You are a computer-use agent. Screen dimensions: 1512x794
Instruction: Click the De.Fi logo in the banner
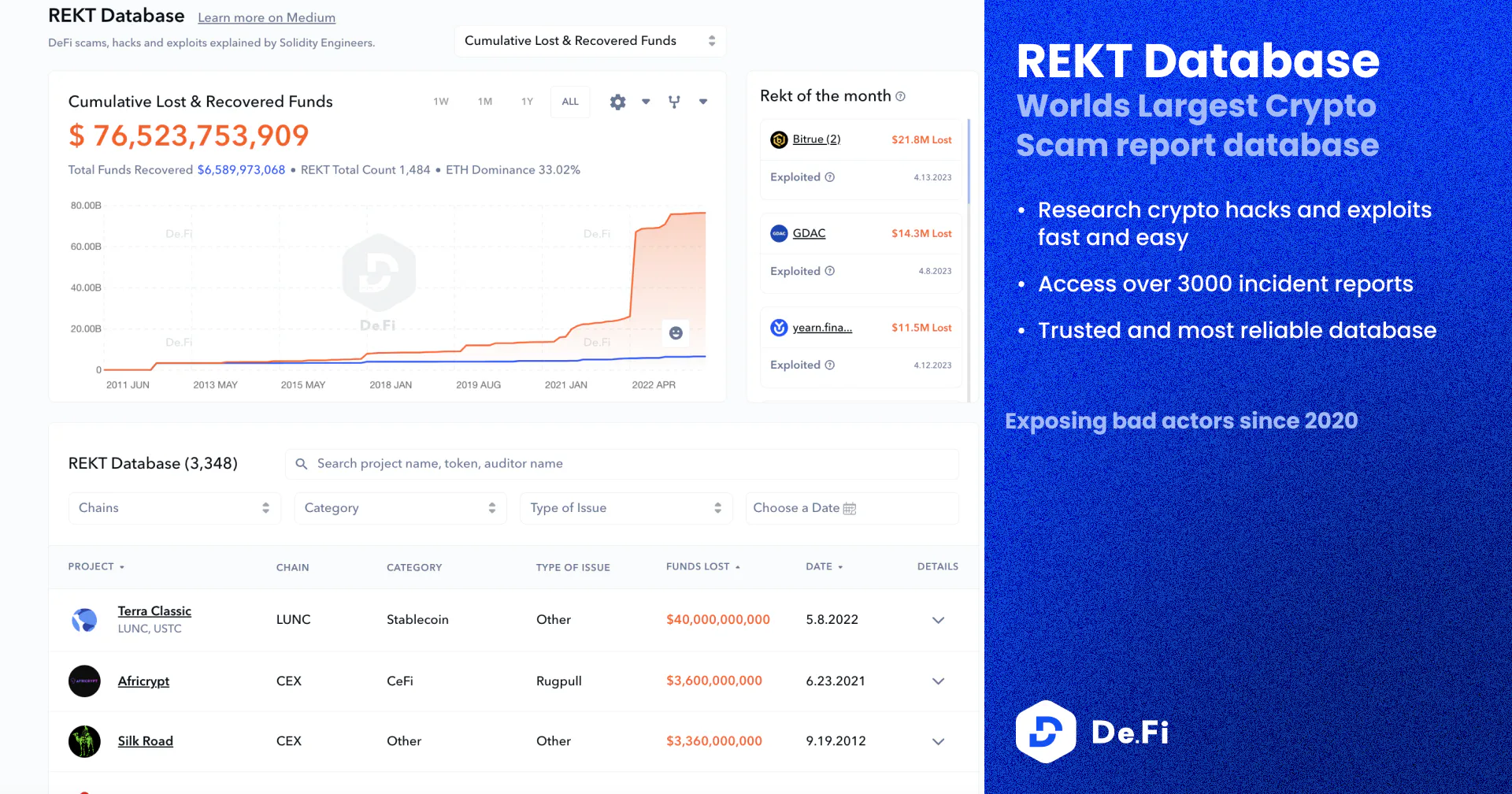click(x=1092, y=732)
